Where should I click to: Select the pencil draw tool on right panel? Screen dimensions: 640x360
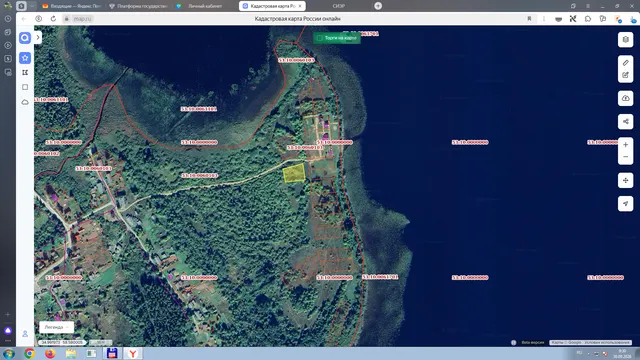pyautogui.click(x=626, y=63)
